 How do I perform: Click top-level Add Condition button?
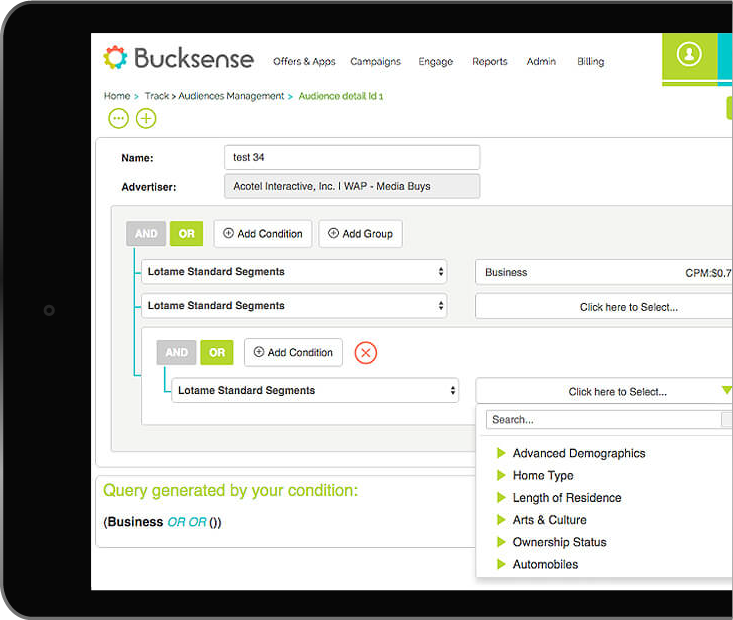(x=263, y=234)
